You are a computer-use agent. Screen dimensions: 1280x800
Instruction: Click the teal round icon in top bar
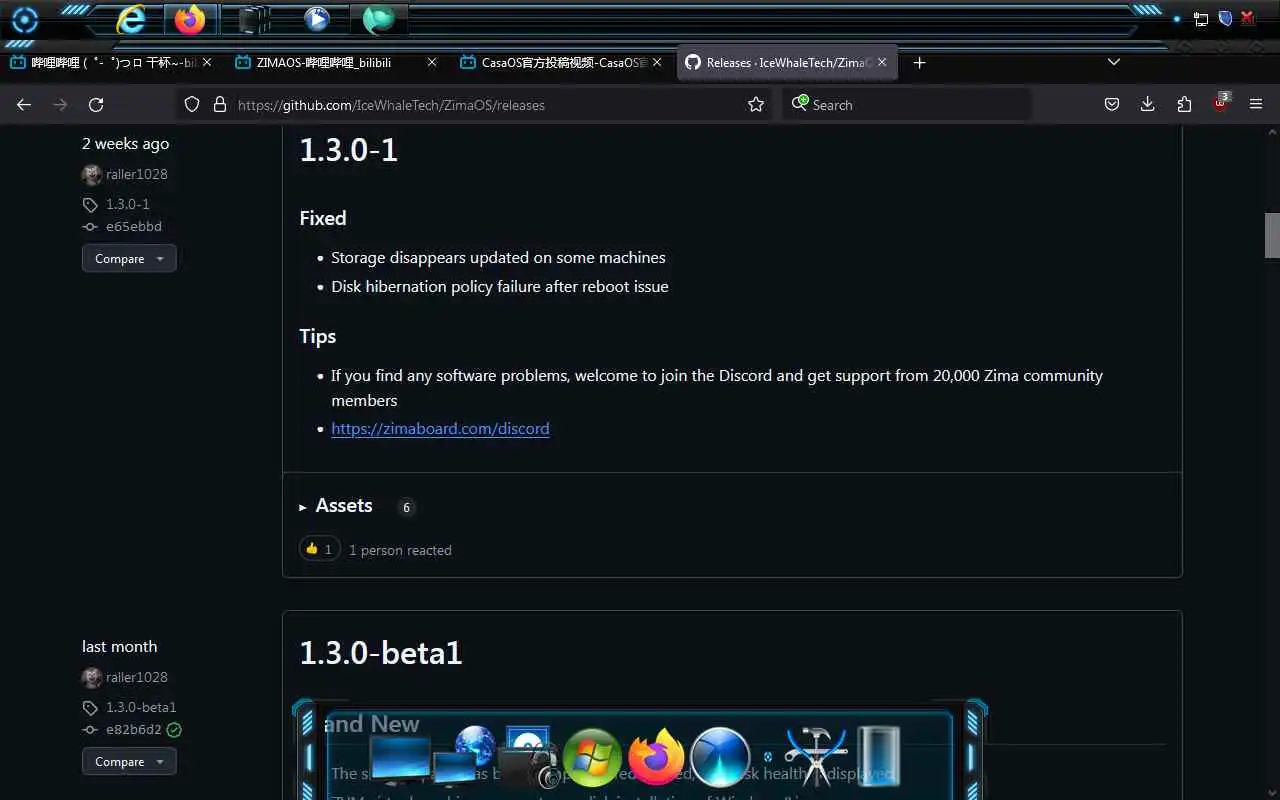click(378, 19)
